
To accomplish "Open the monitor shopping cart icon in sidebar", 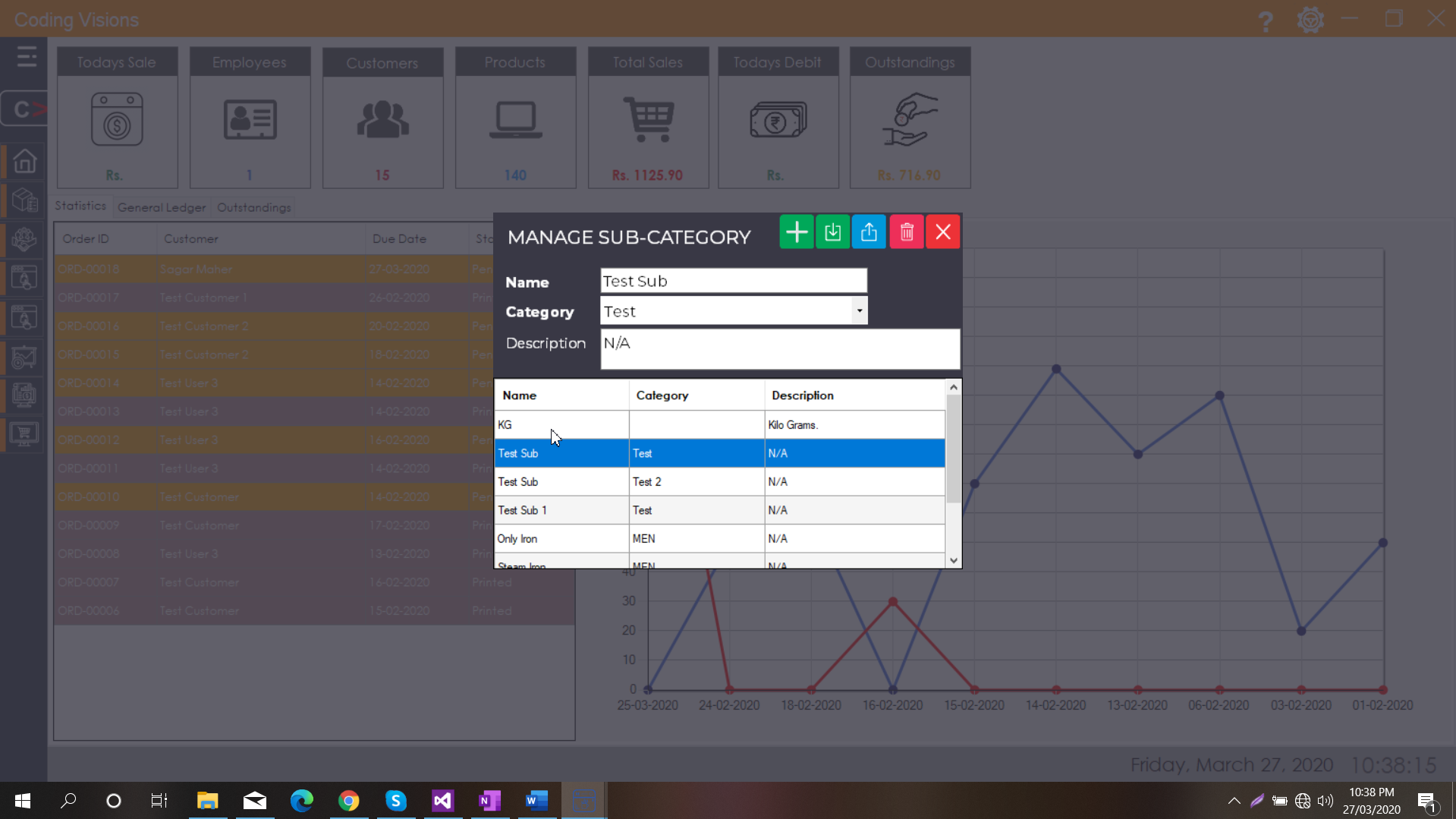I will pyautogui.click(x=24, y=434).
